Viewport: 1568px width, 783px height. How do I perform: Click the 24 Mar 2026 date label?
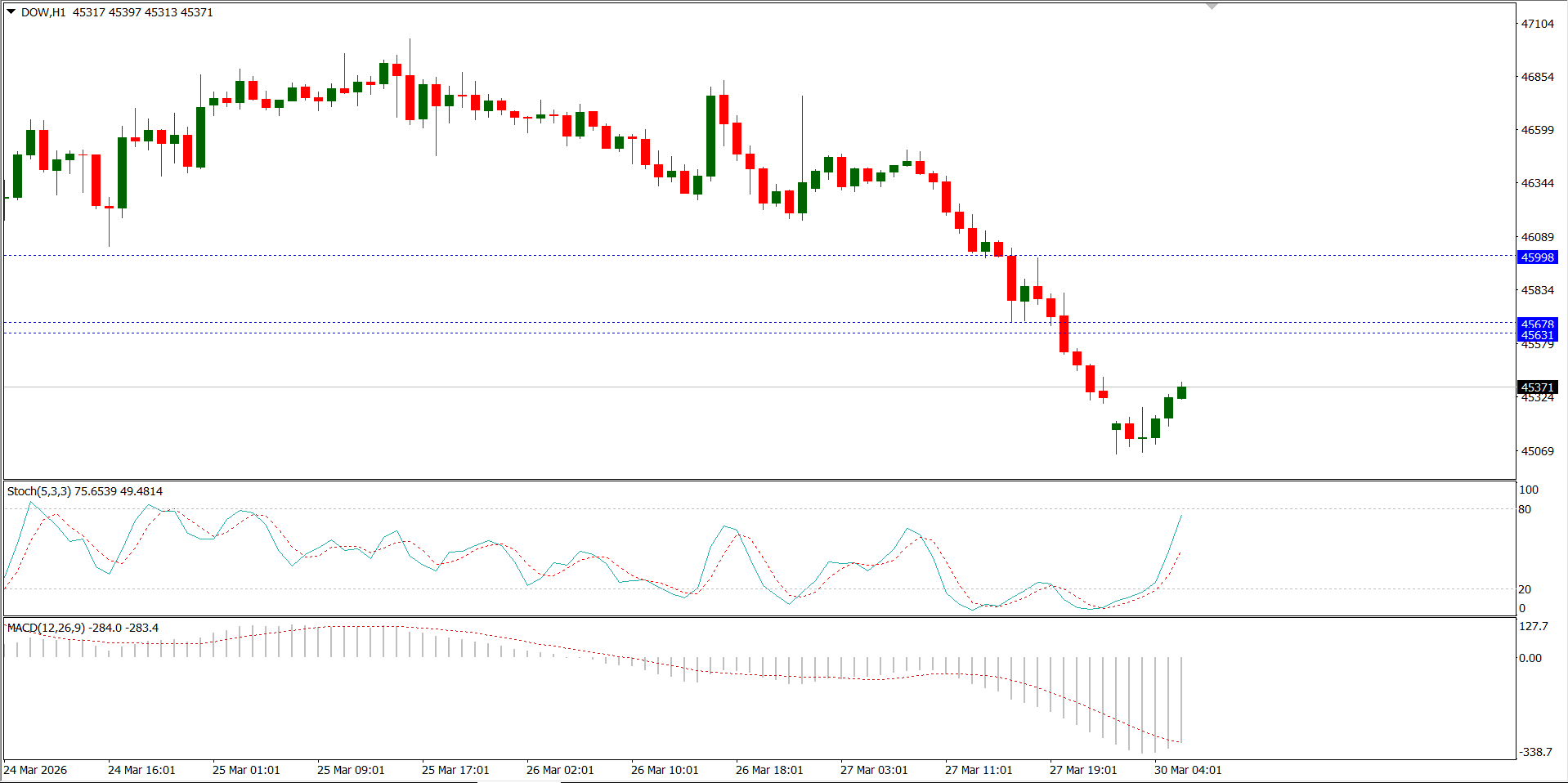point(36,770)
